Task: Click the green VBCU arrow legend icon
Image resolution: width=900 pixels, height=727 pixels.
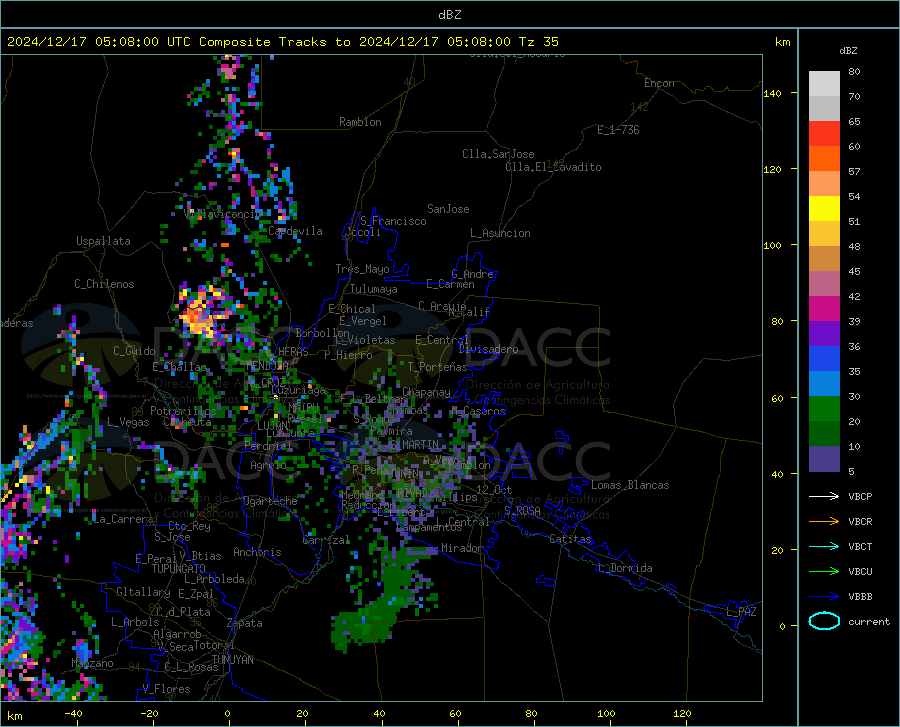Action: [x=824, y=572]
